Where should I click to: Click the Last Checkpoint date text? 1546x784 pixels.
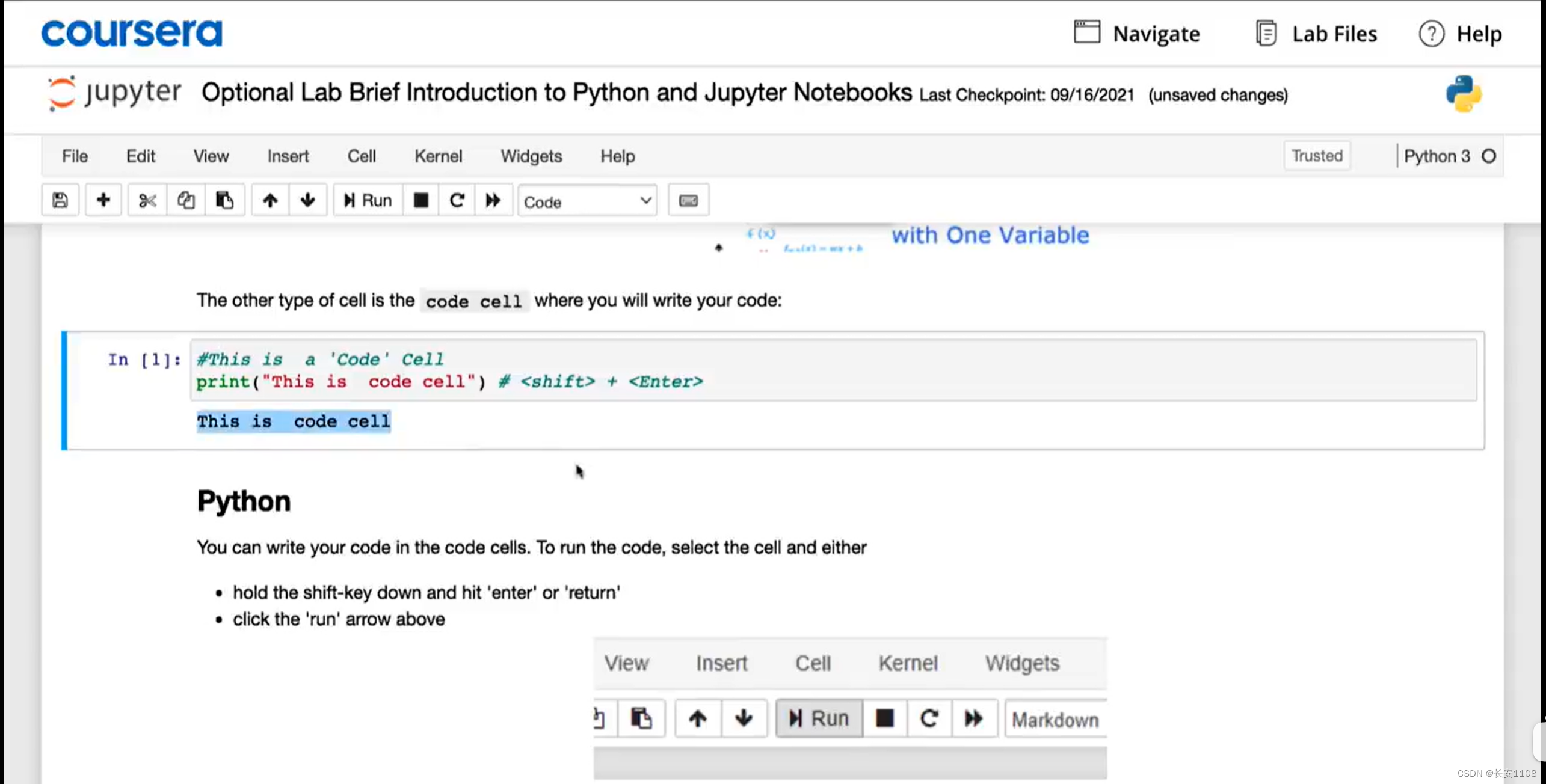(x=1026, y=95)
